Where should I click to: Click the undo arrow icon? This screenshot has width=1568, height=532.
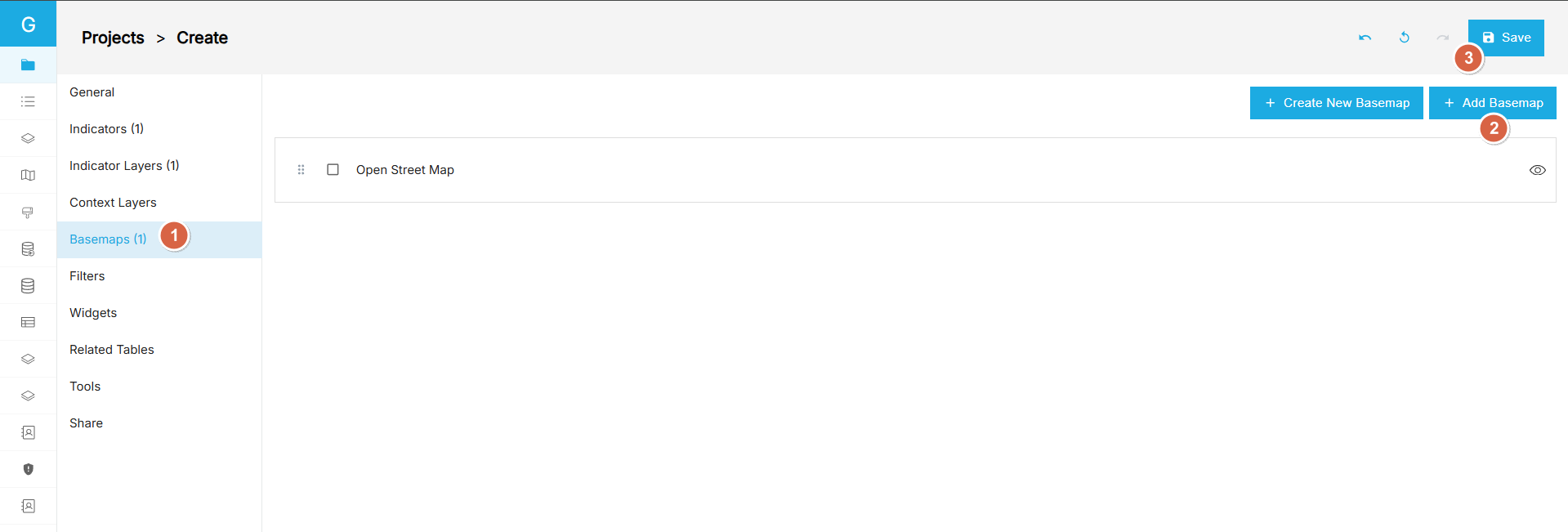tap(1365, 38)
